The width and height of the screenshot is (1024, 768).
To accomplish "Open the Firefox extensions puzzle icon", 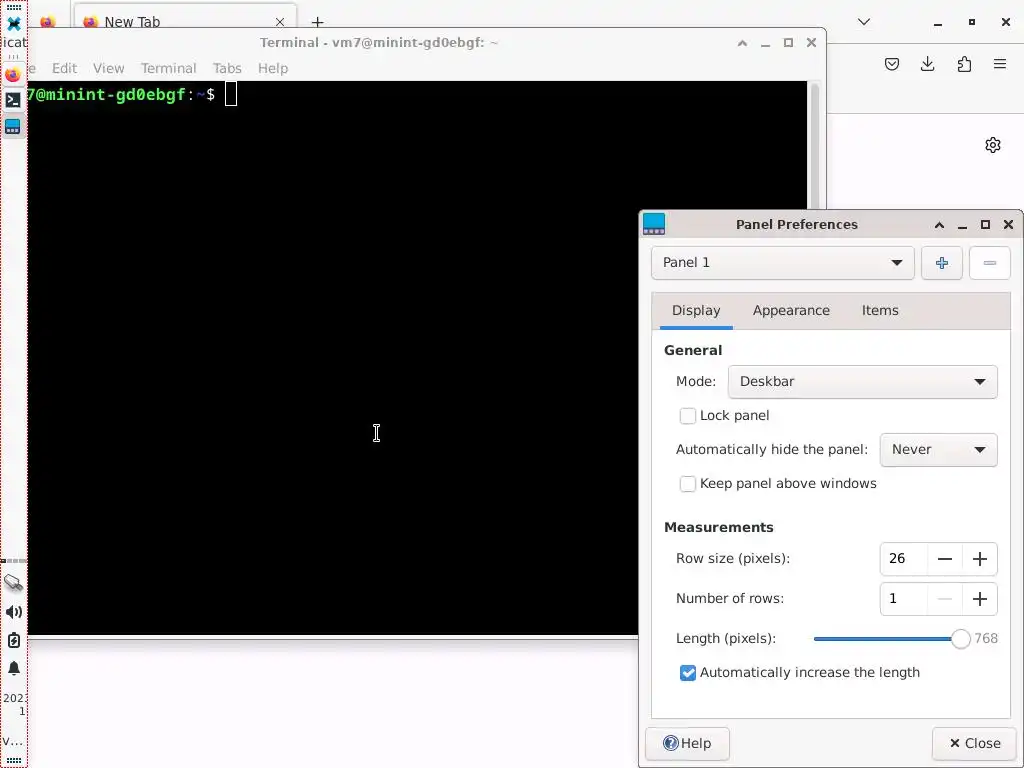I will coord(964,64).
